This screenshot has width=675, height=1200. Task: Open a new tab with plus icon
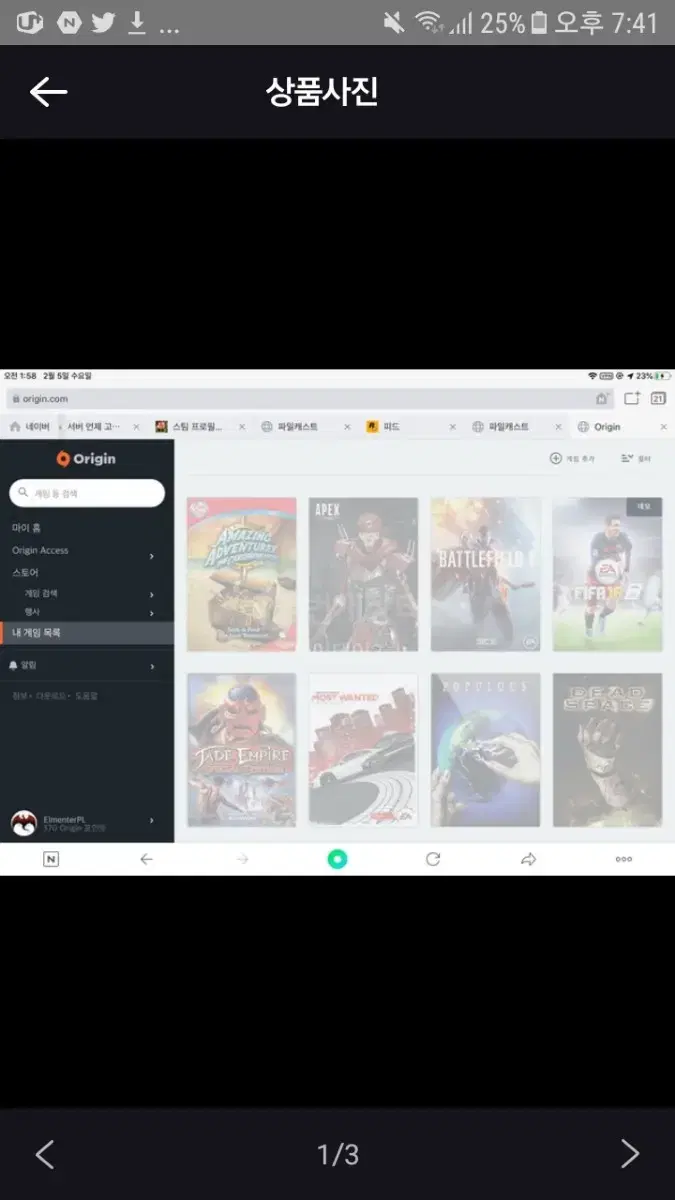coord(632,397)
